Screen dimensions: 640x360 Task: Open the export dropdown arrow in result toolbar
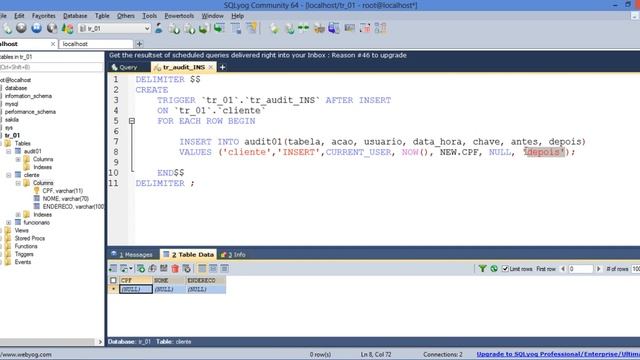click(131, 268)
